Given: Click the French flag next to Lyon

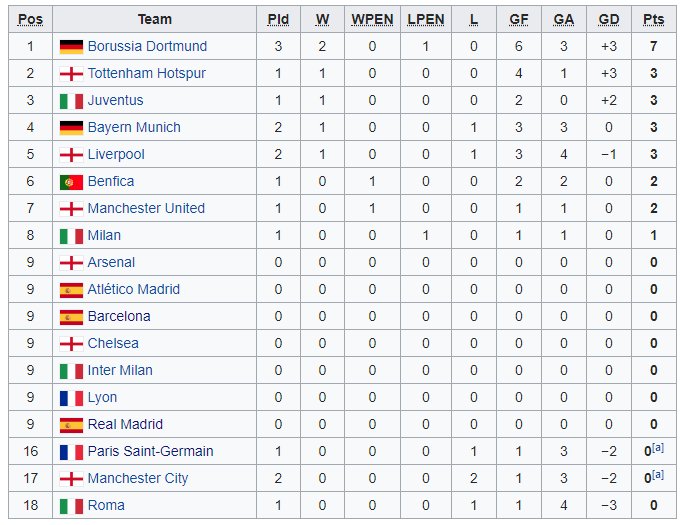Looking at the screenshot, I should (x=71, y=398).
